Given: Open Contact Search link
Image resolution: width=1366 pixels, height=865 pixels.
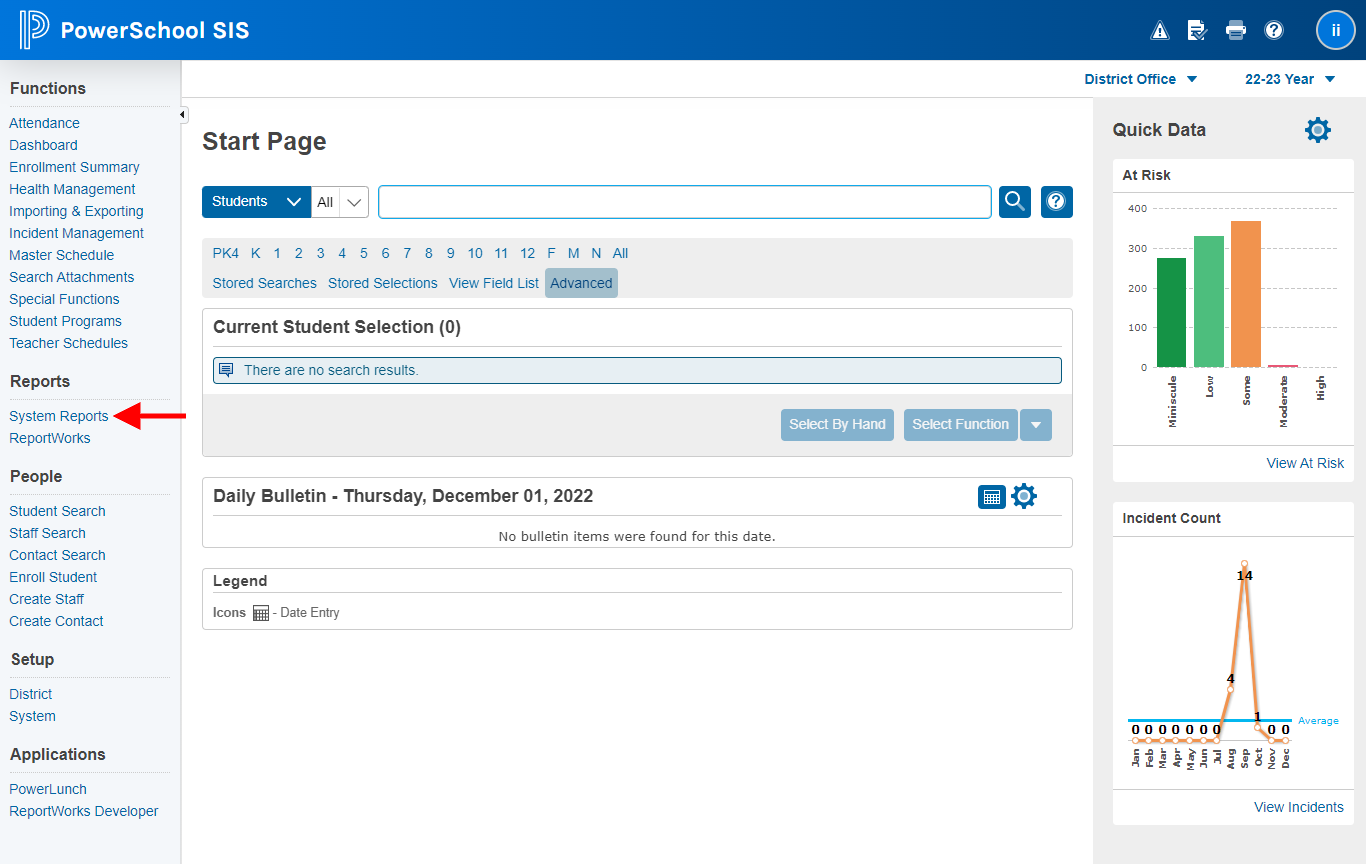Looking at the screenshot, I should 57,555.
